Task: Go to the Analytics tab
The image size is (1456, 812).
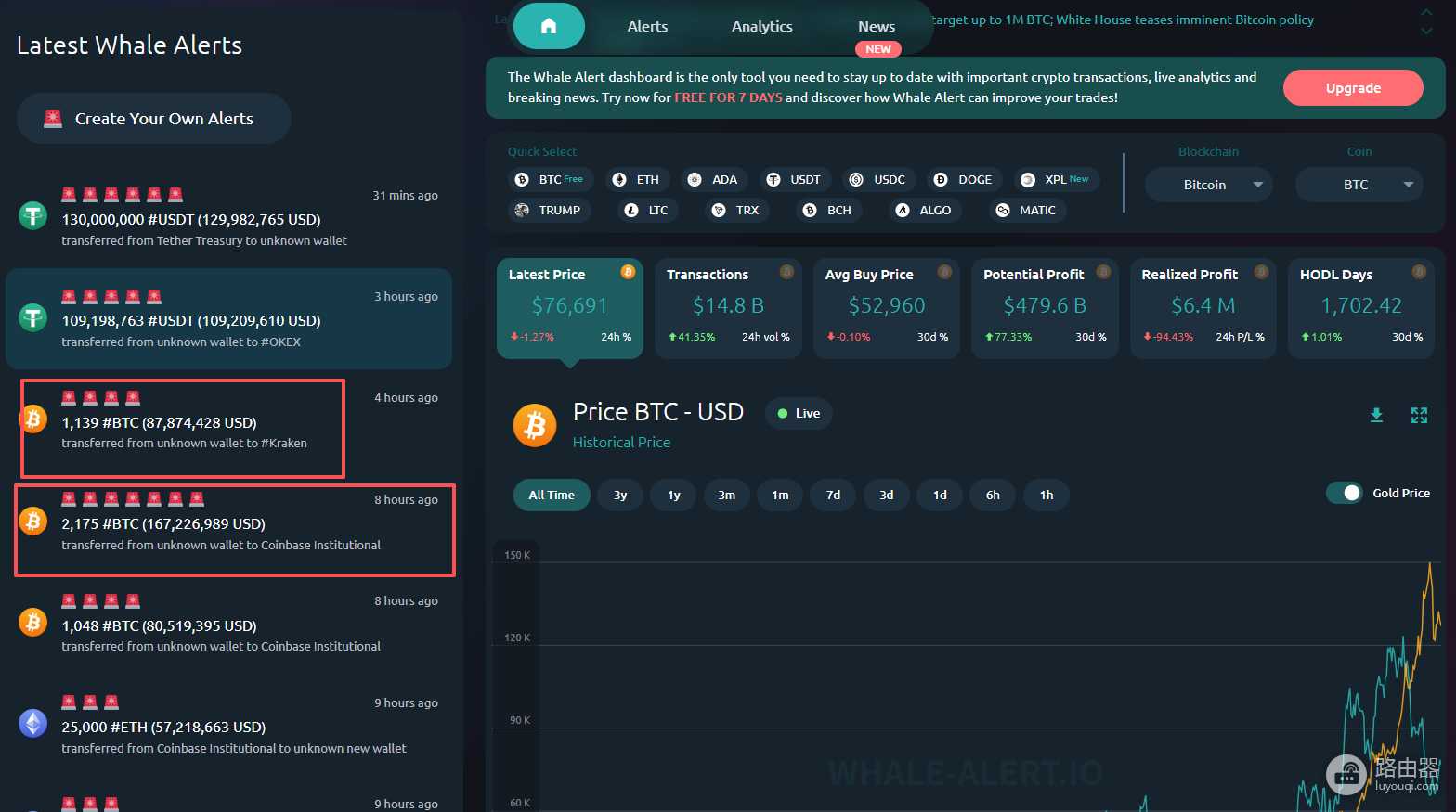Action: pyautogui.click(x=761, y=26)
